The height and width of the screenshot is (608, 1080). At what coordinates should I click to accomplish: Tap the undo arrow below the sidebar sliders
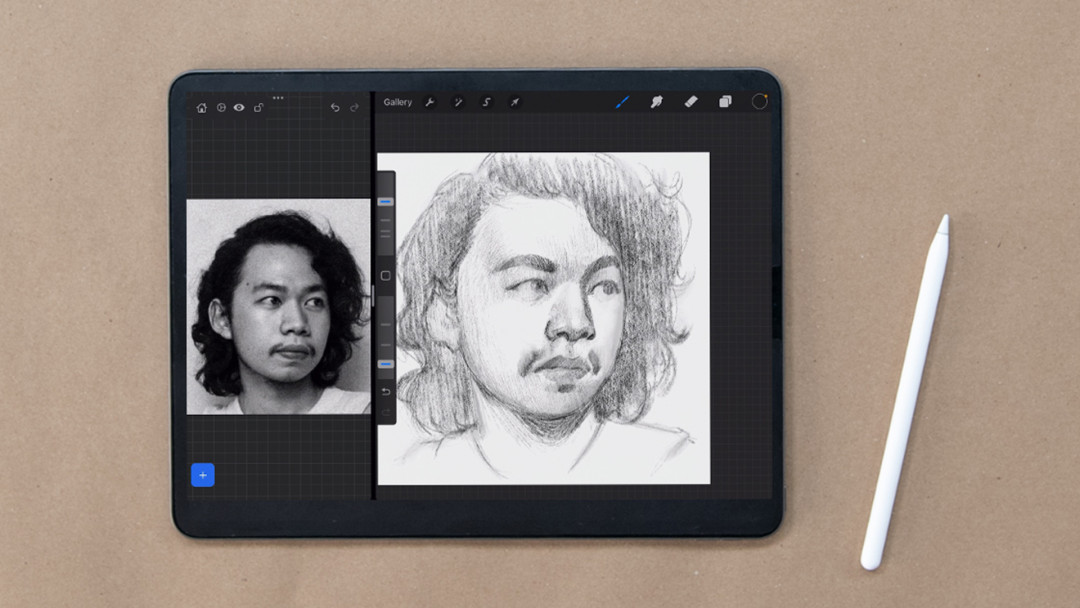385,392
